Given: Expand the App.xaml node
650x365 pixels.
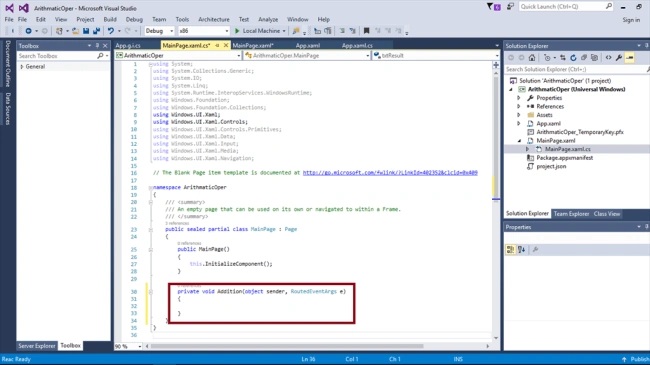Looking at the screenshot, I should (519, 124).
